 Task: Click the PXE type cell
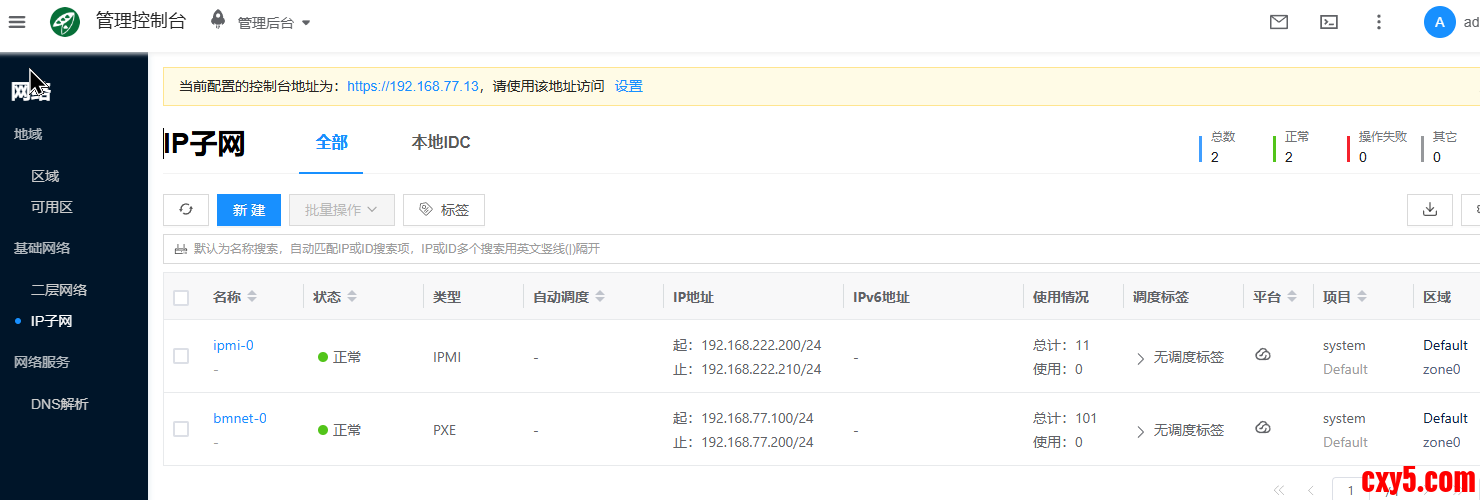click(x=444, y=430)
